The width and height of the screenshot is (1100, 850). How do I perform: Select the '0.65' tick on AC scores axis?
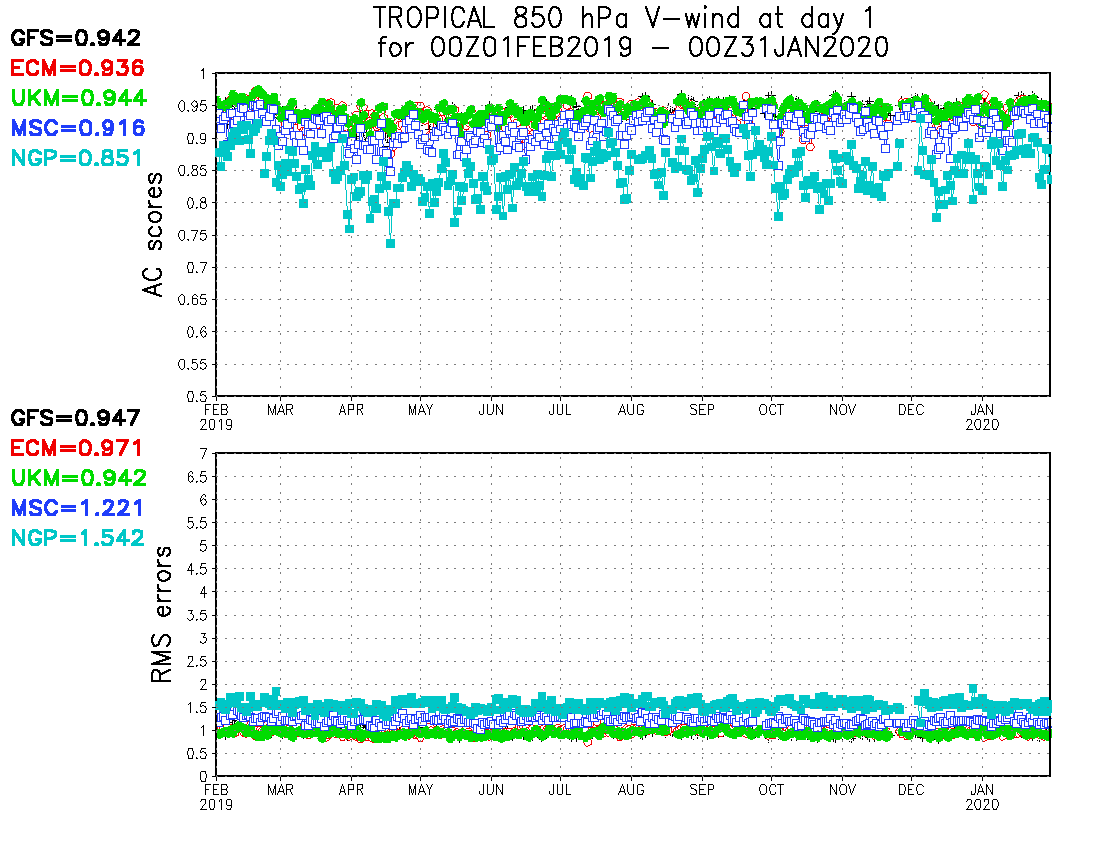click(x=192, y=300)
